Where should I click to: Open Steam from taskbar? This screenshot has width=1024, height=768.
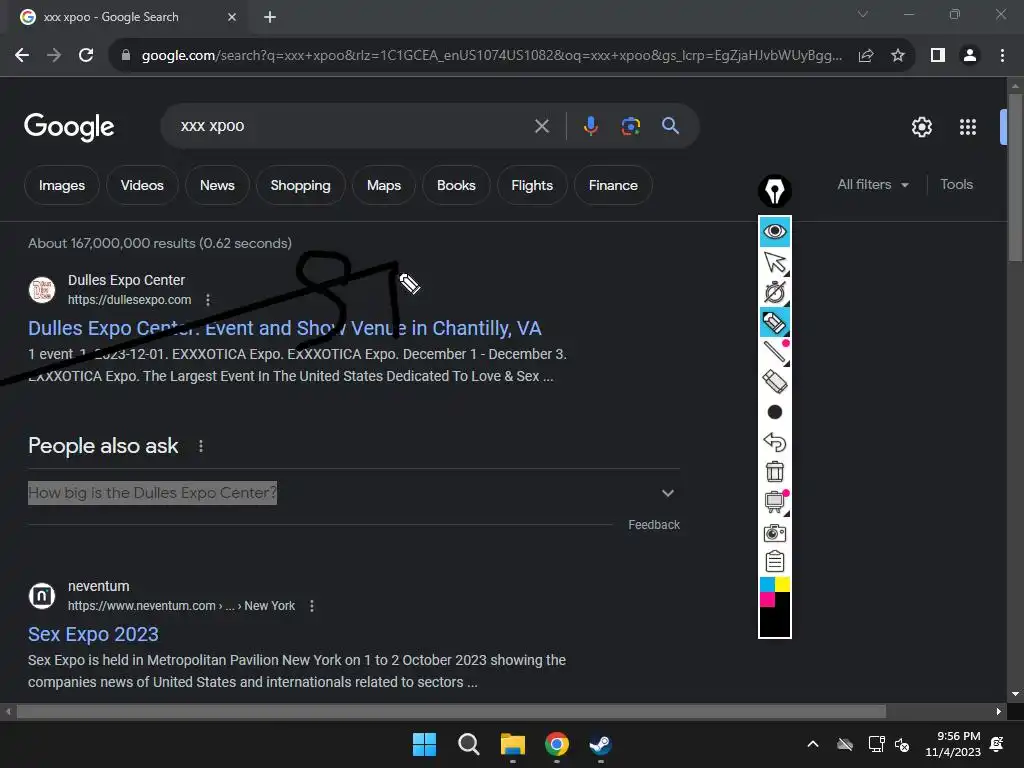(600, 744)
